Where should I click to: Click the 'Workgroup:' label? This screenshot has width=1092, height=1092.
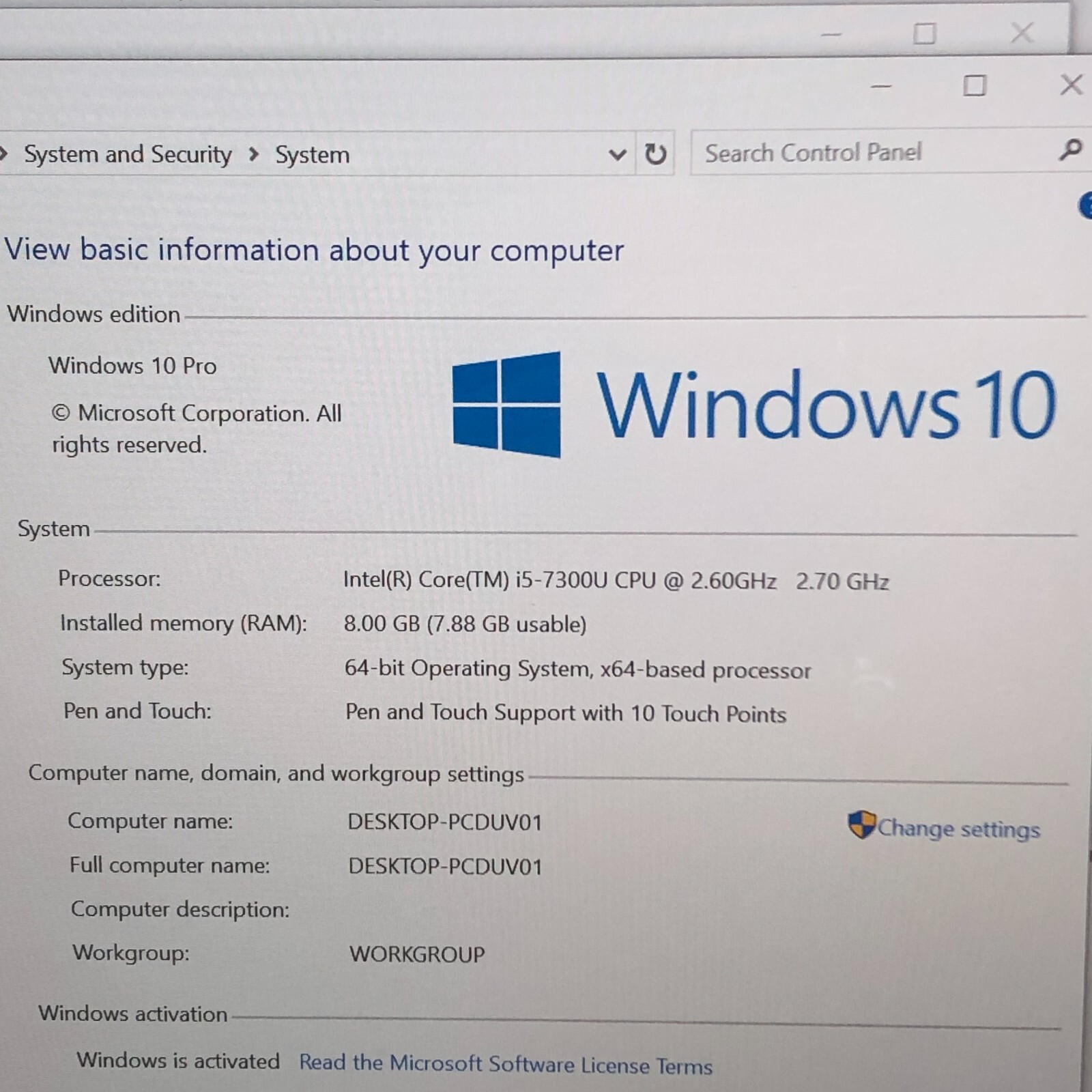131,953
